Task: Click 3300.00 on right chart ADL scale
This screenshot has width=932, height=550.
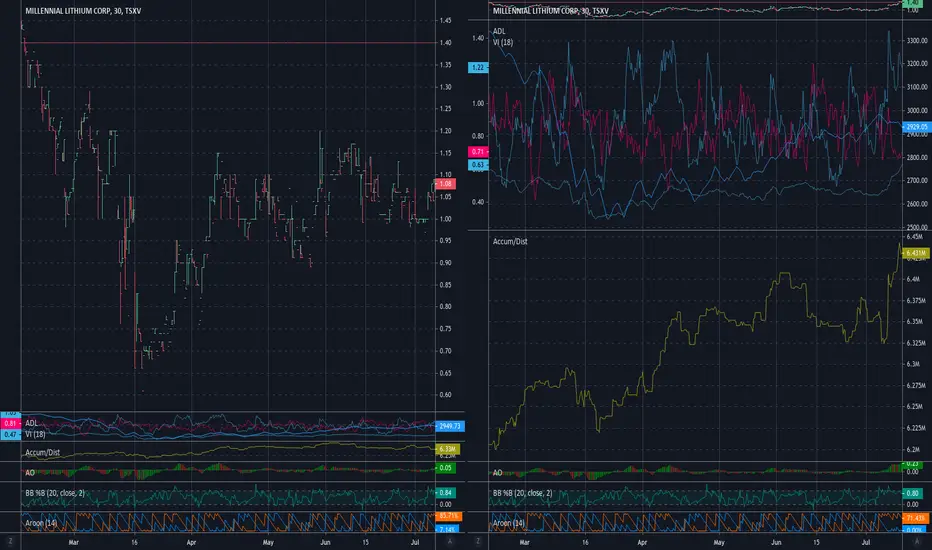Action: [x=917, y=41]
